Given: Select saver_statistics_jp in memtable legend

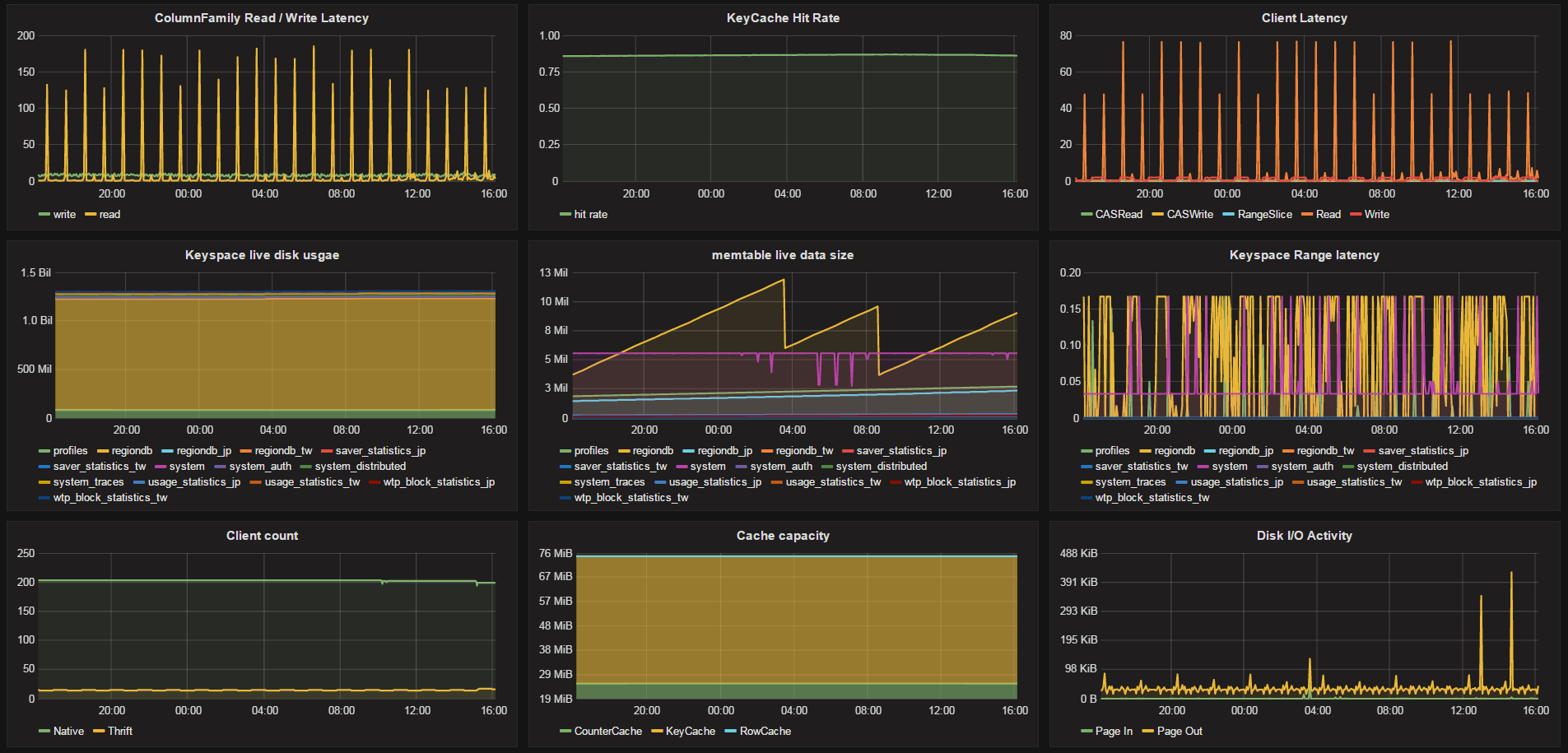Looking at the screenshot, I should [x=901, y=451].
